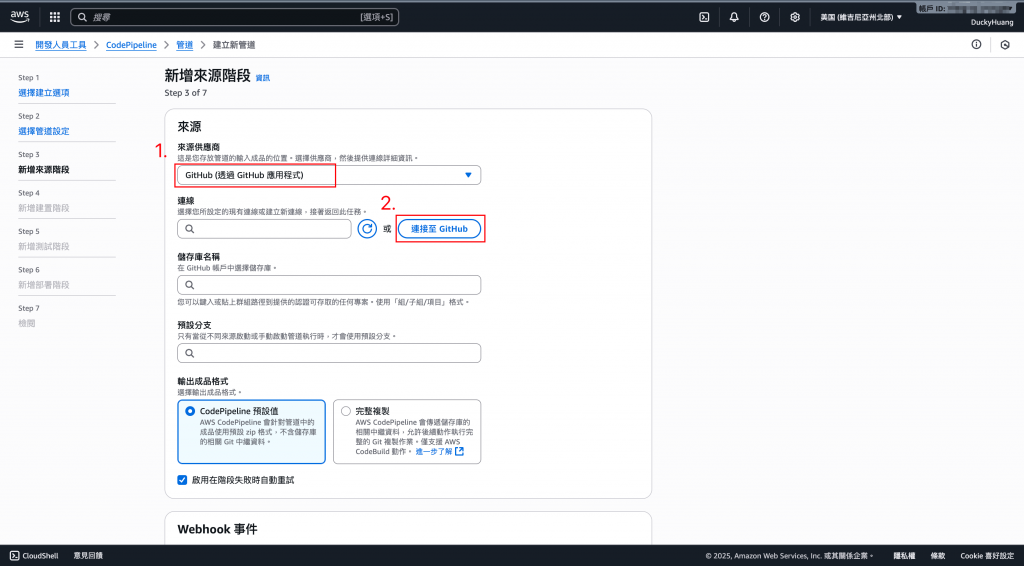Viewport: 1024px width, 566px height.
Task: Click the 連線 search field
Action: coord(264,228)
